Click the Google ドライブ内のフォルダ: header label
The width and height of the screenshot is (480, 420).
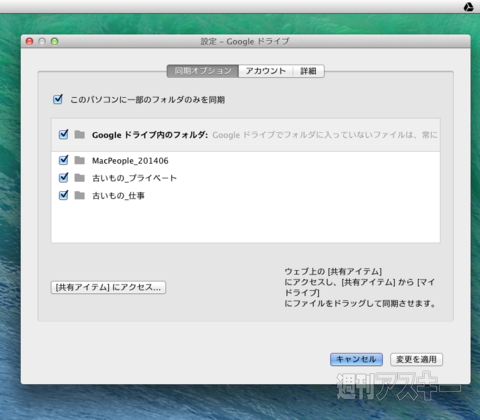[x=150, y=135]
